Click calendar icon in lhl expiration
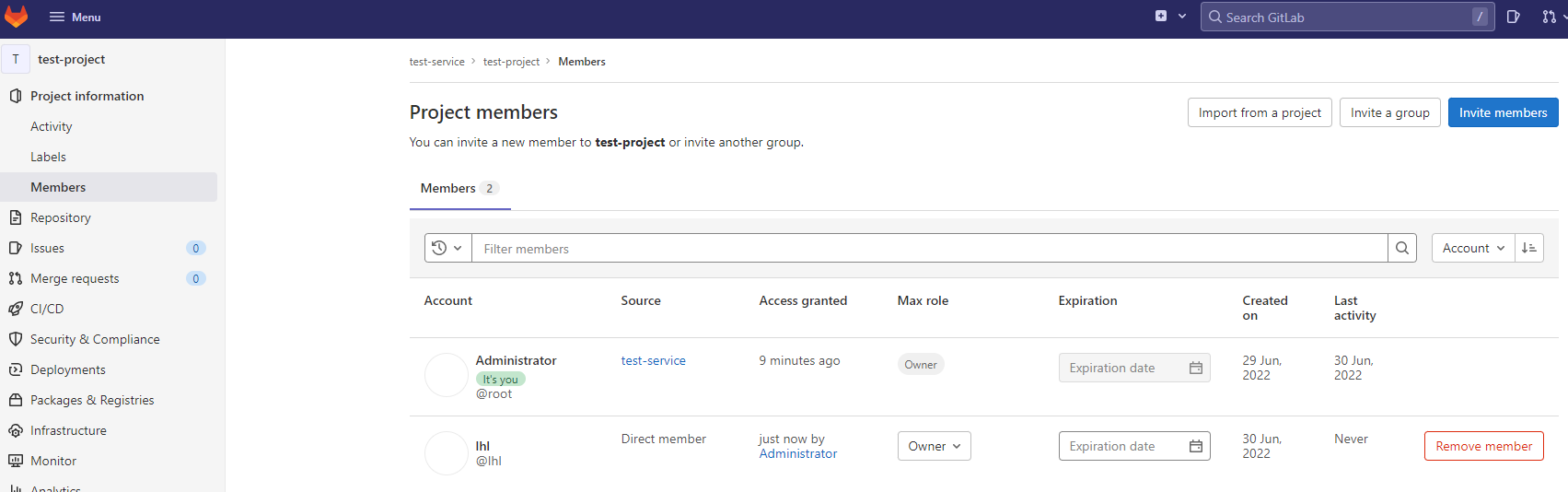 coord(1196,446)
